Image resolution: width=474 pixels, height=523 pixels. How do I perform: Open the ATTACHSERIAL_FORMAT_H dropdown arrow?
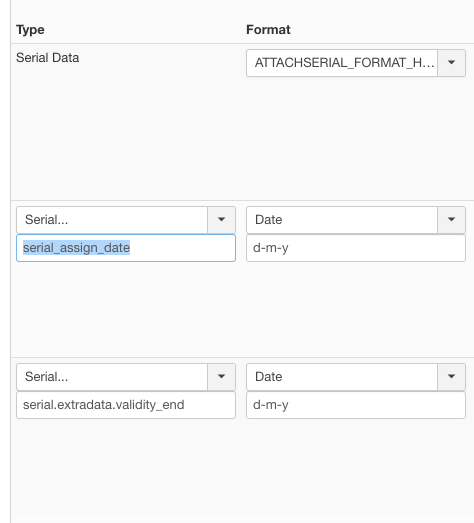point(451,63)
